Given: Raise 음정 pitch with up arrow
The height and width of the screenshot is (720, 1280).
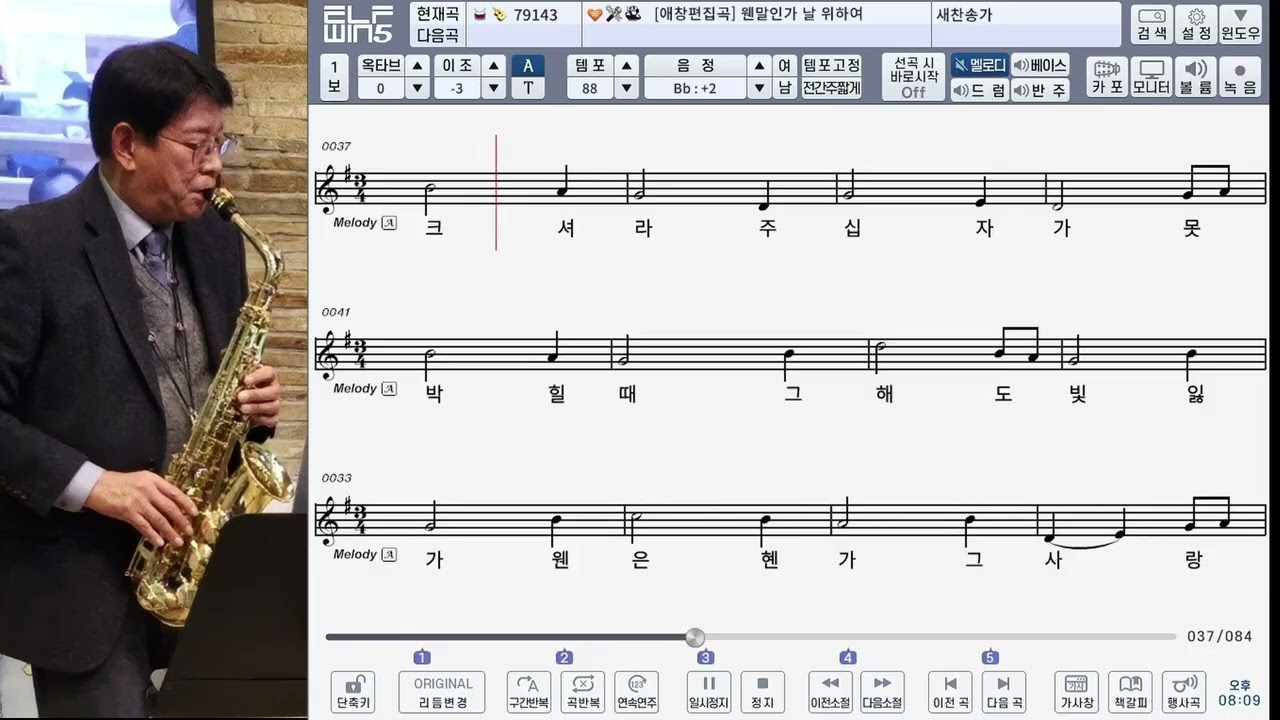Looking at the screenshot, I should coord(760,65).
